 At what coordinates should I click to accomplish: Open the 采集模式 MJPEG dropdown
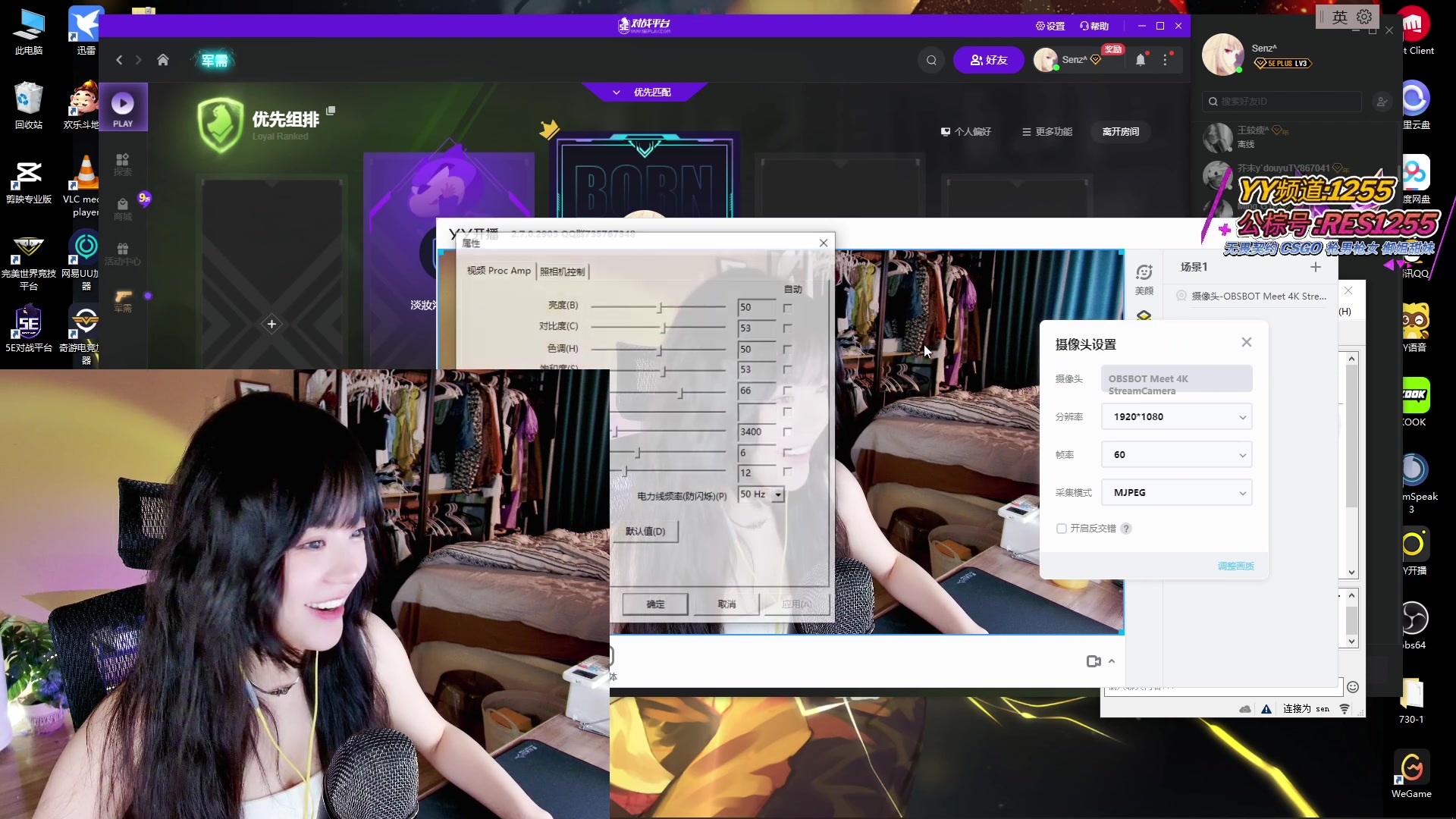[x=1176, y=492]
